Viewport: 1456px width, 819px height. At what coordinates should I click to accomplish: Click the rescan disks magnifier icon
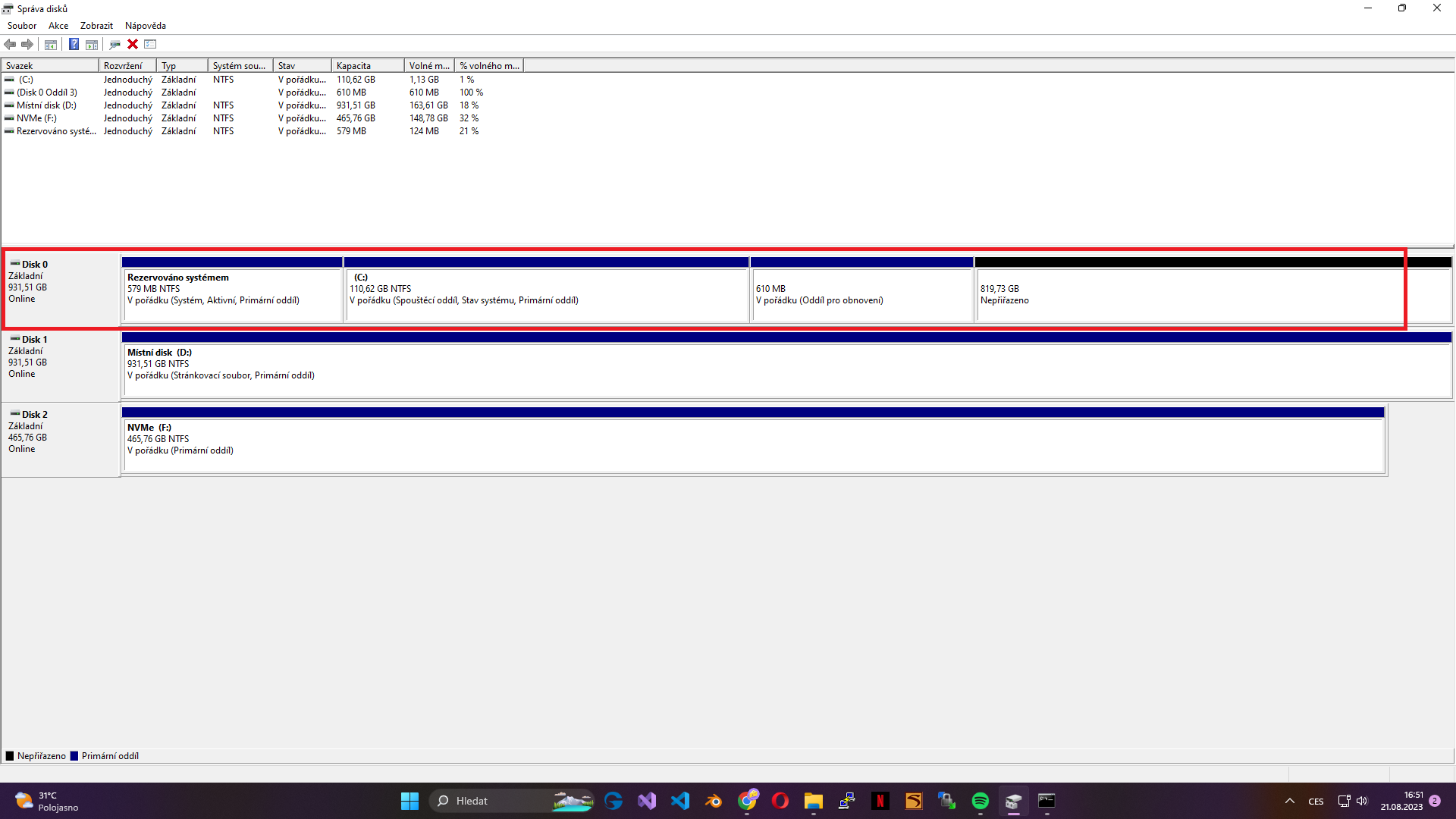pyautogui.click(x=115, y=44)
